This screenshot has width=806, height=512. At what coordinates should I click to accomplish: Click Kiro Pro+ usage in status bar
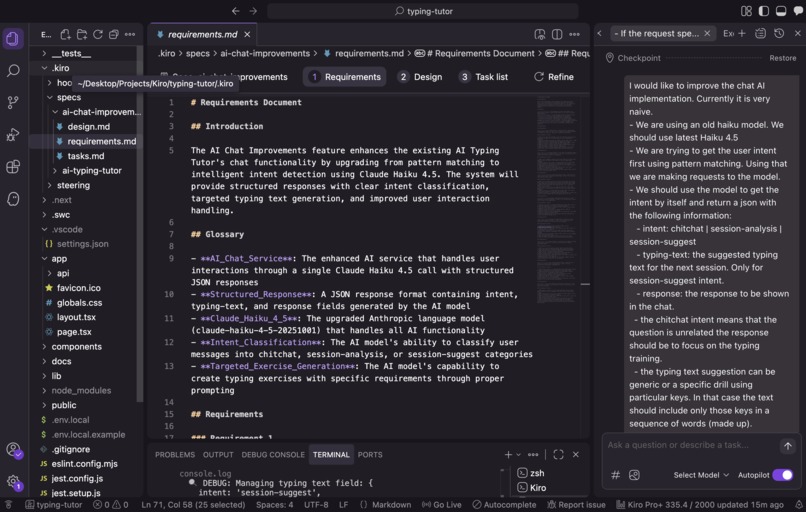point(700,505)
